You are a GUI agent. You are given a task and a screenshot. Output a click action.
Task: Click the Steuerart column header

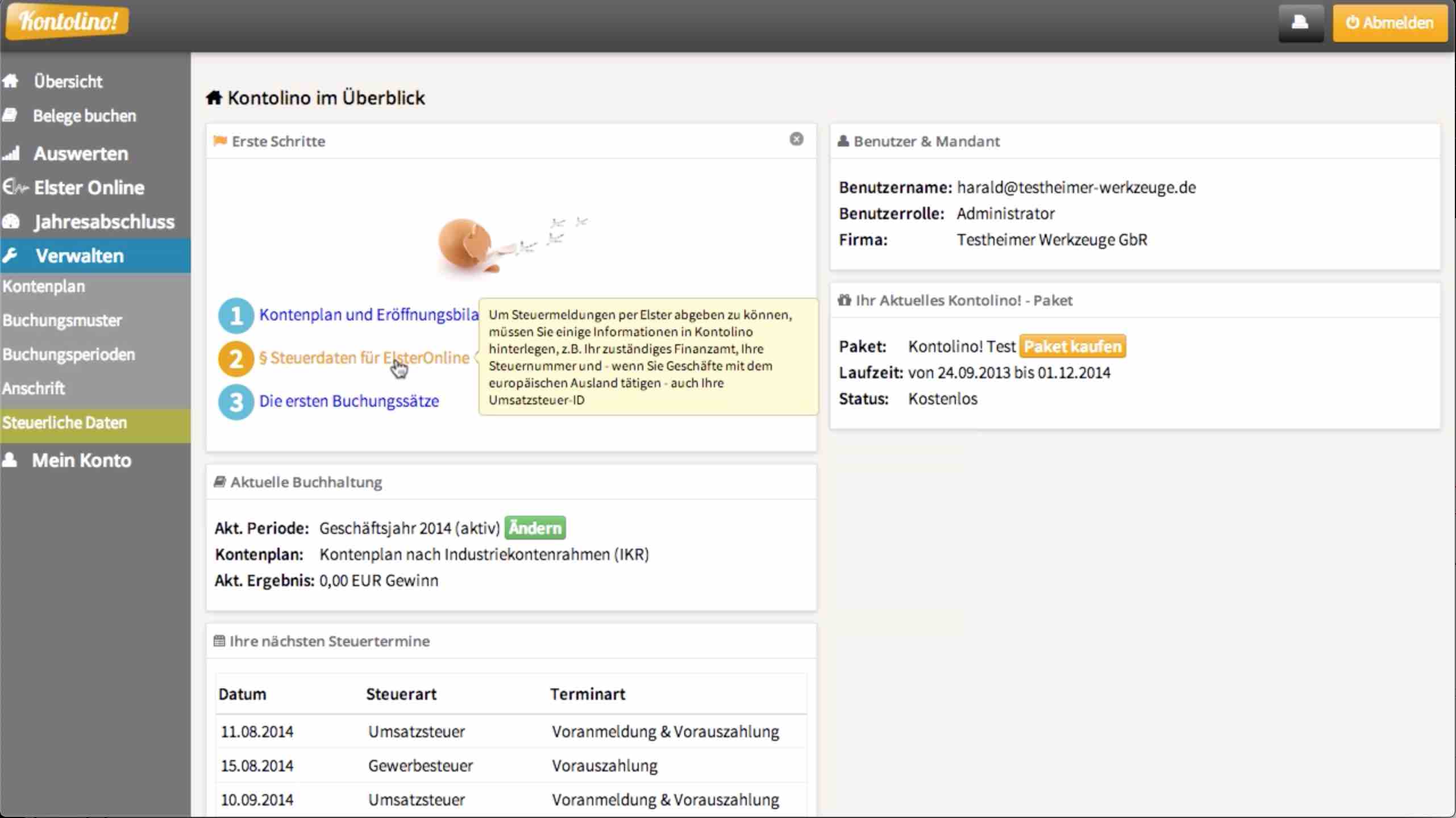pyautogui.click(x=401, y=694)
